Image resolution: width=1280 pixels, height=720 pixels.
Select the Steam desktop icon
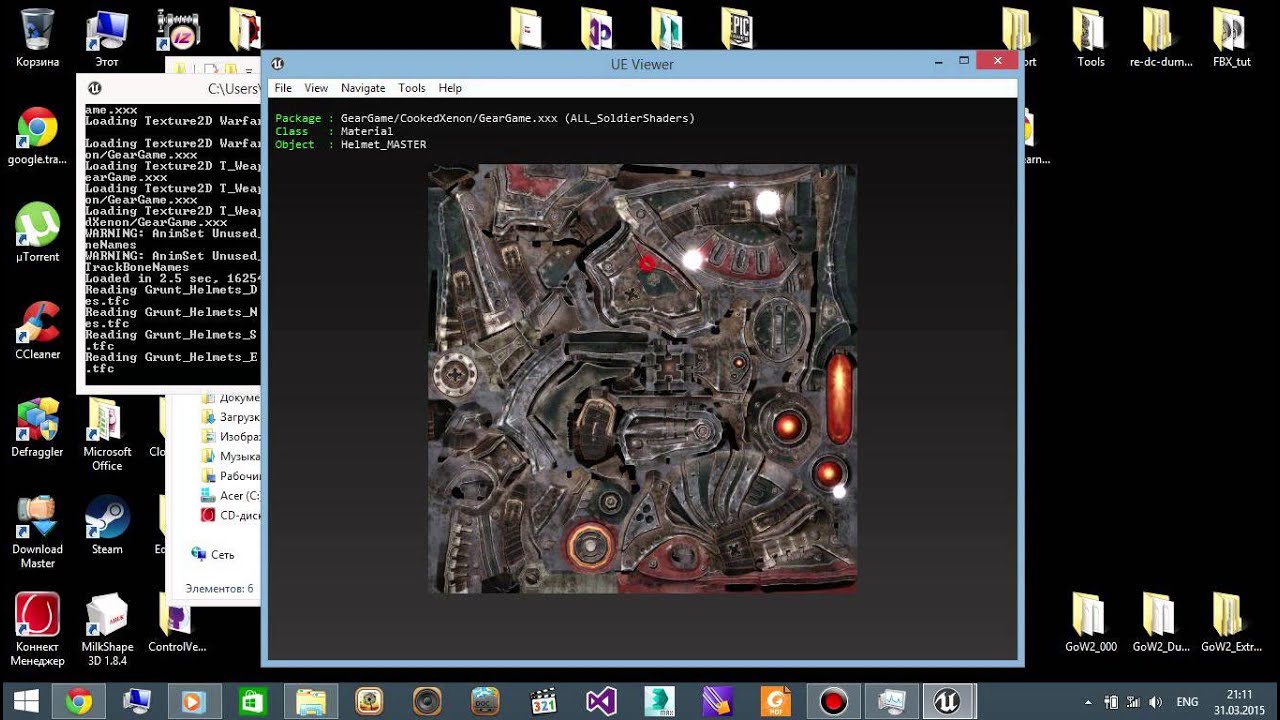tap(107, 525)
